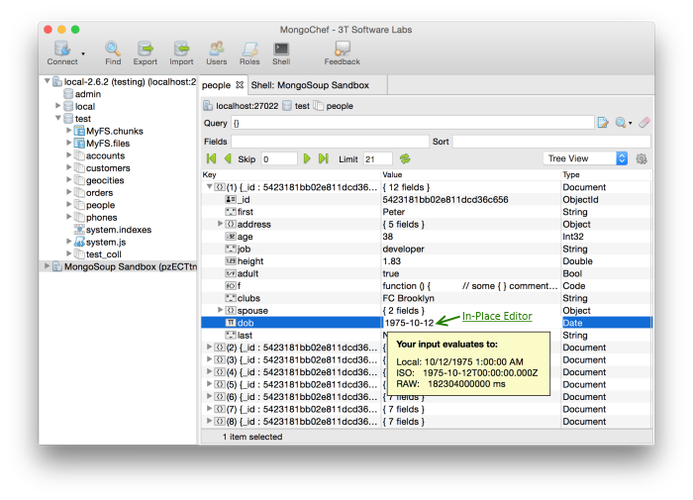This screenshot has height=500, width=693.
Task: Expand the MongoSoup Sandbox connection
Action: [x=47, y=266]
